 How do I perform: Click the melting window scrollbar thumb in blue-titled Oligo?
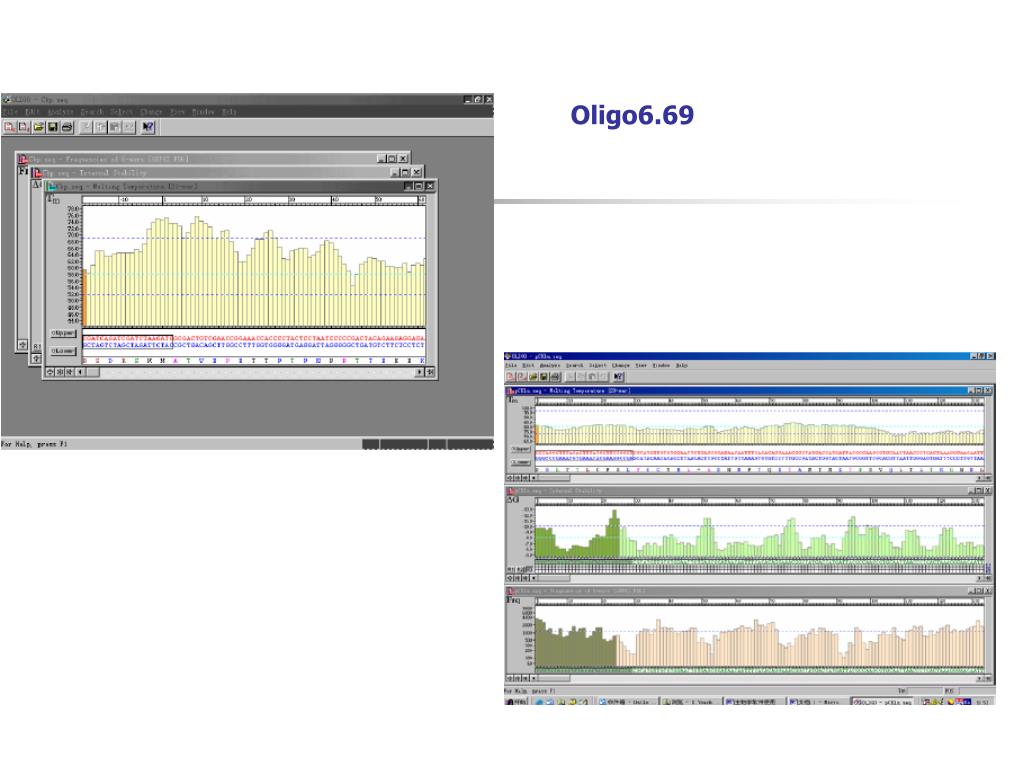point(555,478)
